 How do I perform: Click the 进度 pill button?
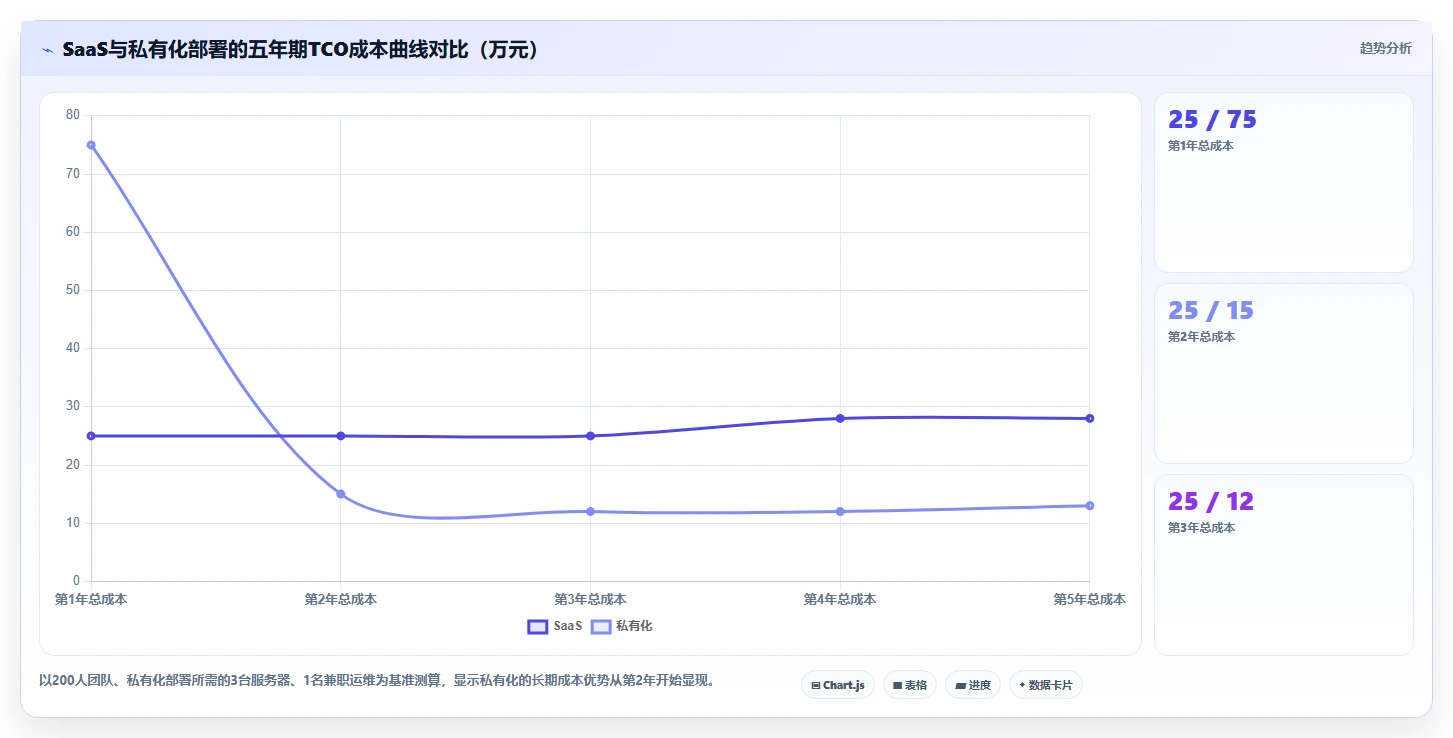click(x=972, y=685)
